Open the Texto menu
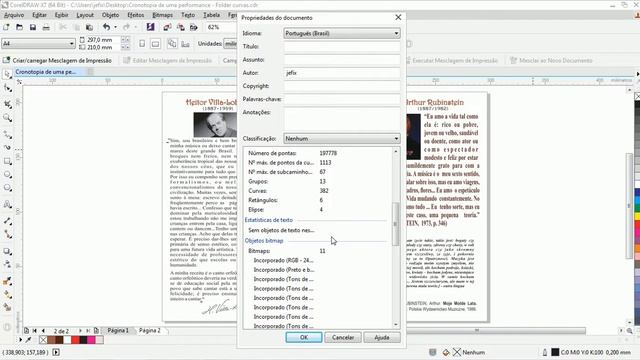 (188, 15)
